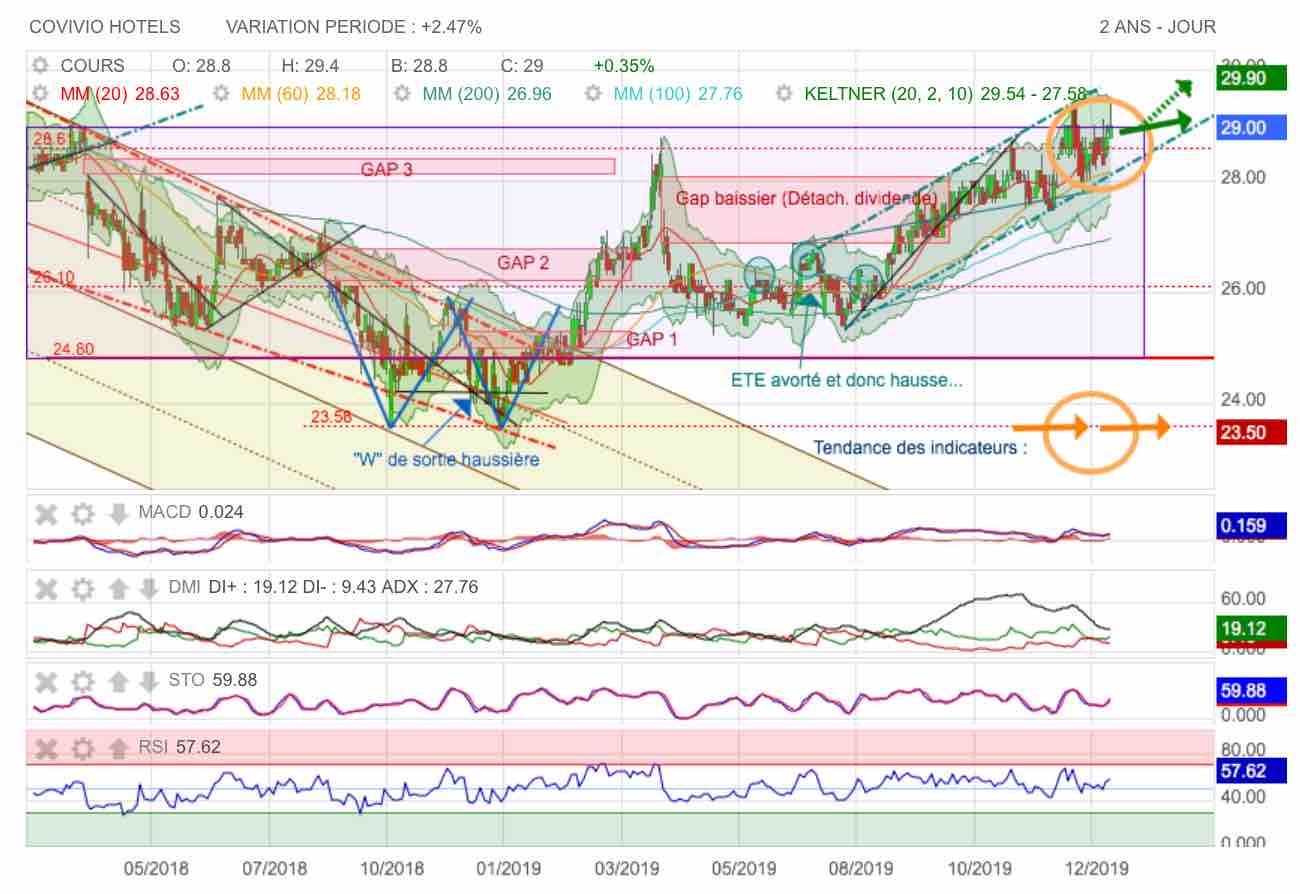Open settings gear for MM (20) average
This screenshot has width=1300, height=894.
pos(40,94)
